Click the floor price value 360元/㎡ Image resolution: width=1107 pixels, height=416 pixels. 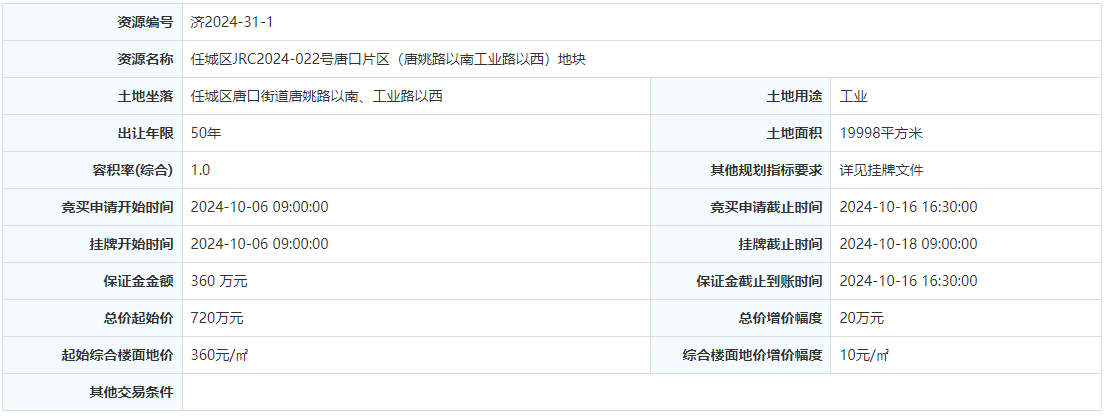click(219, 355)
